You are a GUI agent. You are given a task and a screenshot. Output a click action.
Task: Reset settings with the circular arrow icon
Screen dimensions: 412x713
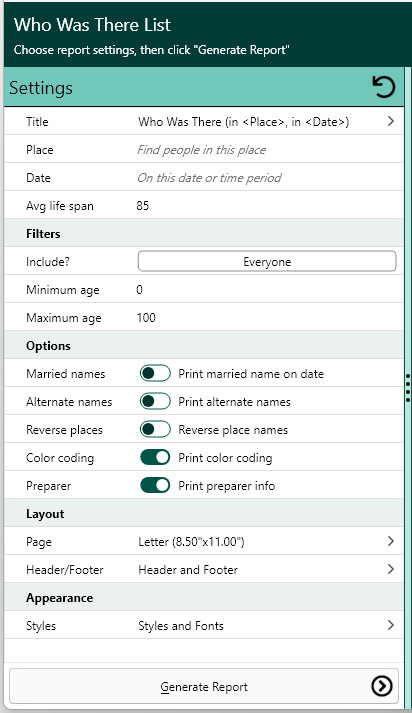point(384,87)
